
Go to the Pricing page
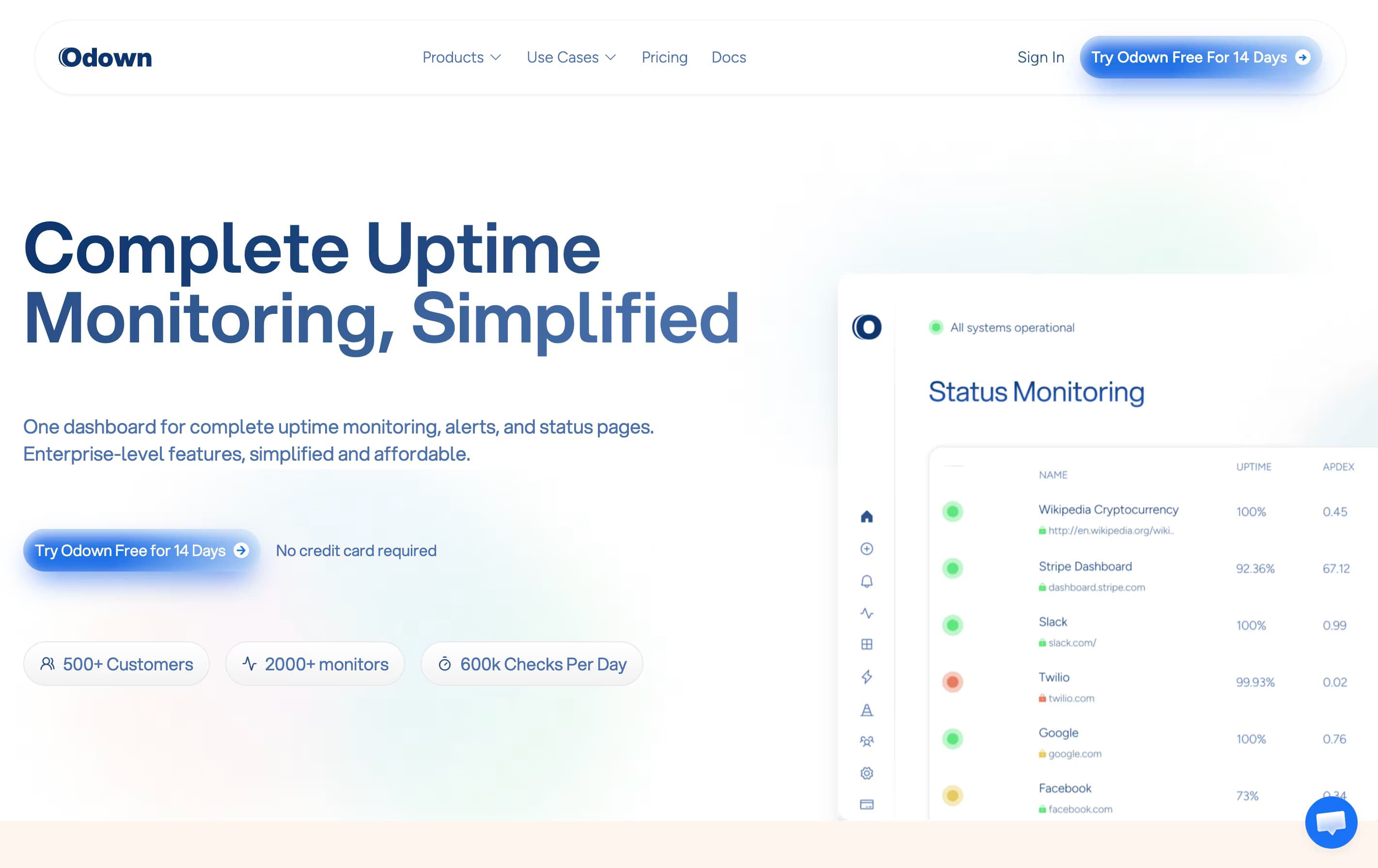click(664, 57)
